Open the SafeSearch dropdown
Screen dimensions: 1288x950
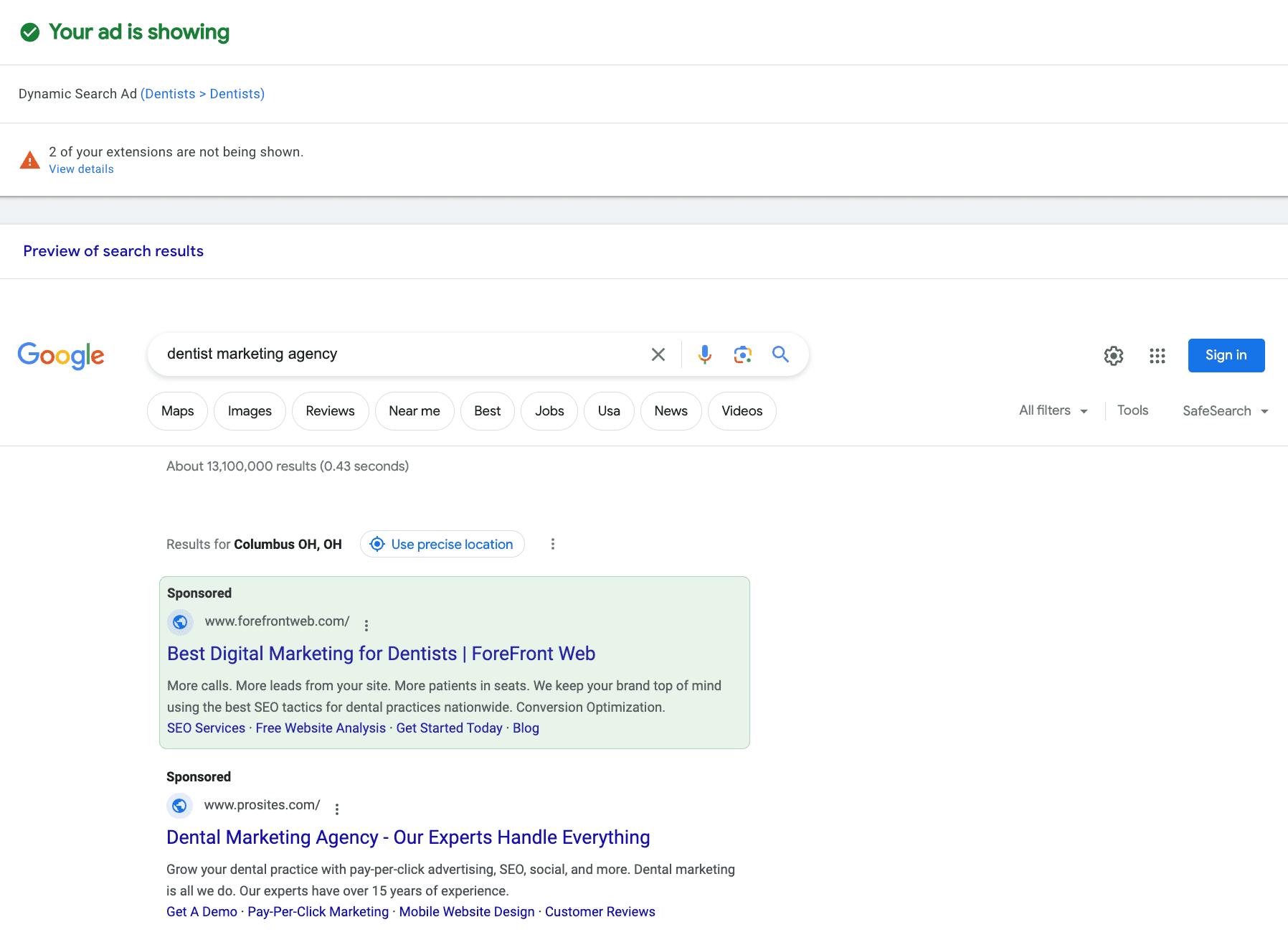pyautogui.click(x=1226, y=411)
